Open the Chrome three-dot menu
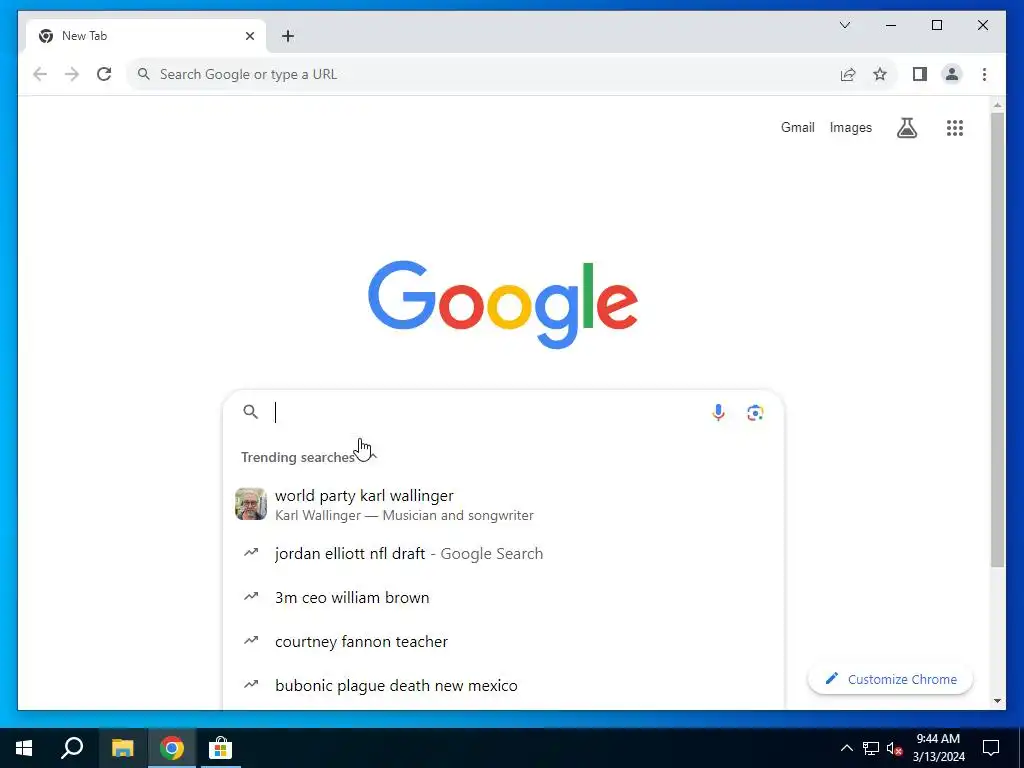1024x768 pixels. 984,74
